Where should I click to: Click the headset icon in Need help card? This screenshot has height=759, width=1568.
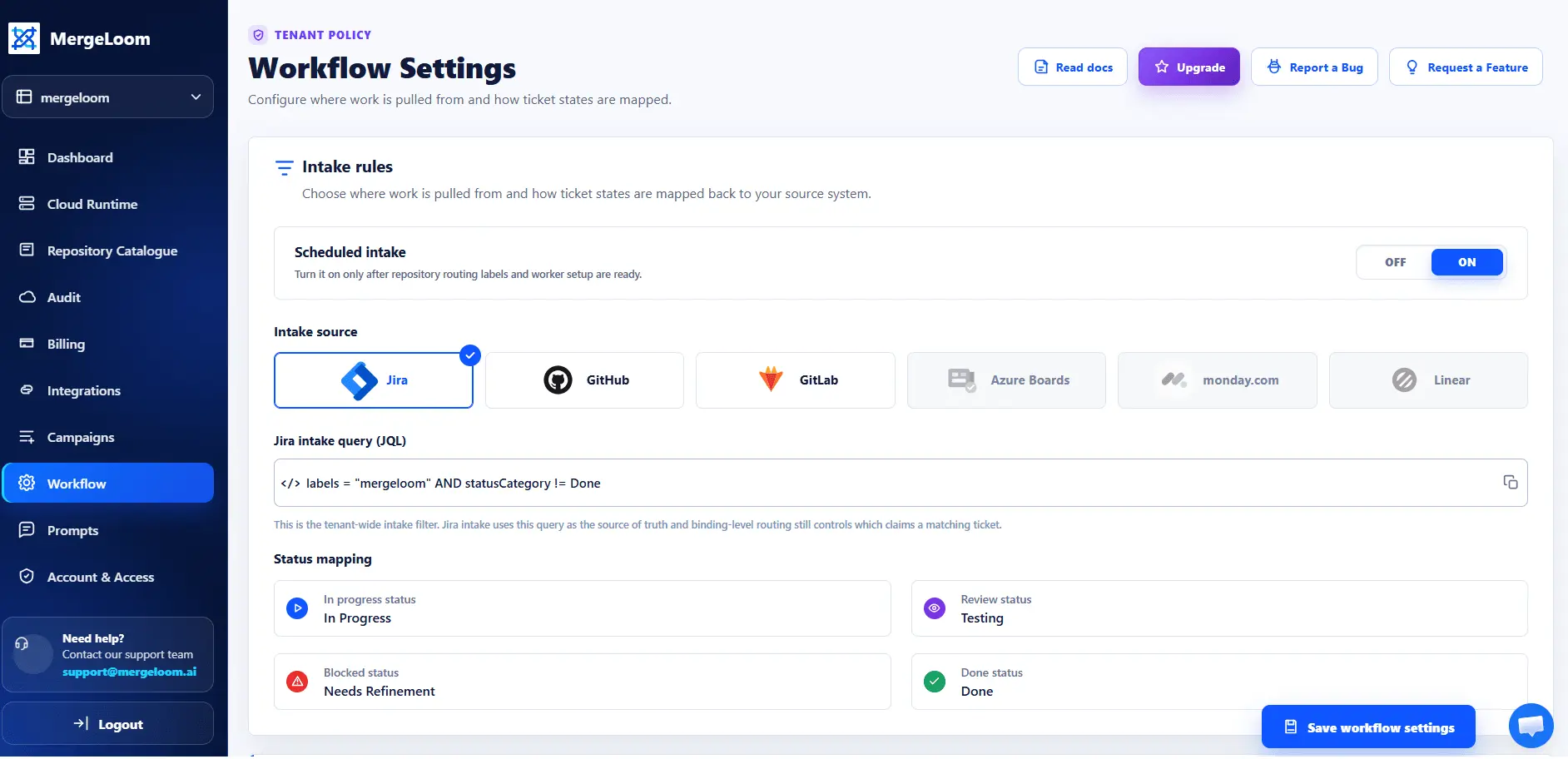[x=22, y=643]
